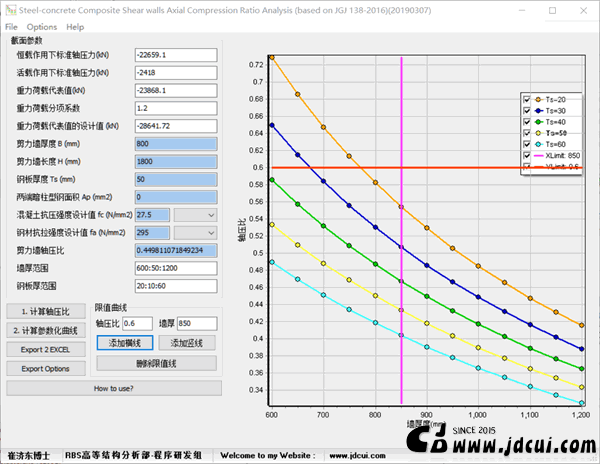600x464 pixels.
Task: Open the File menu
Action: [11, 27]
